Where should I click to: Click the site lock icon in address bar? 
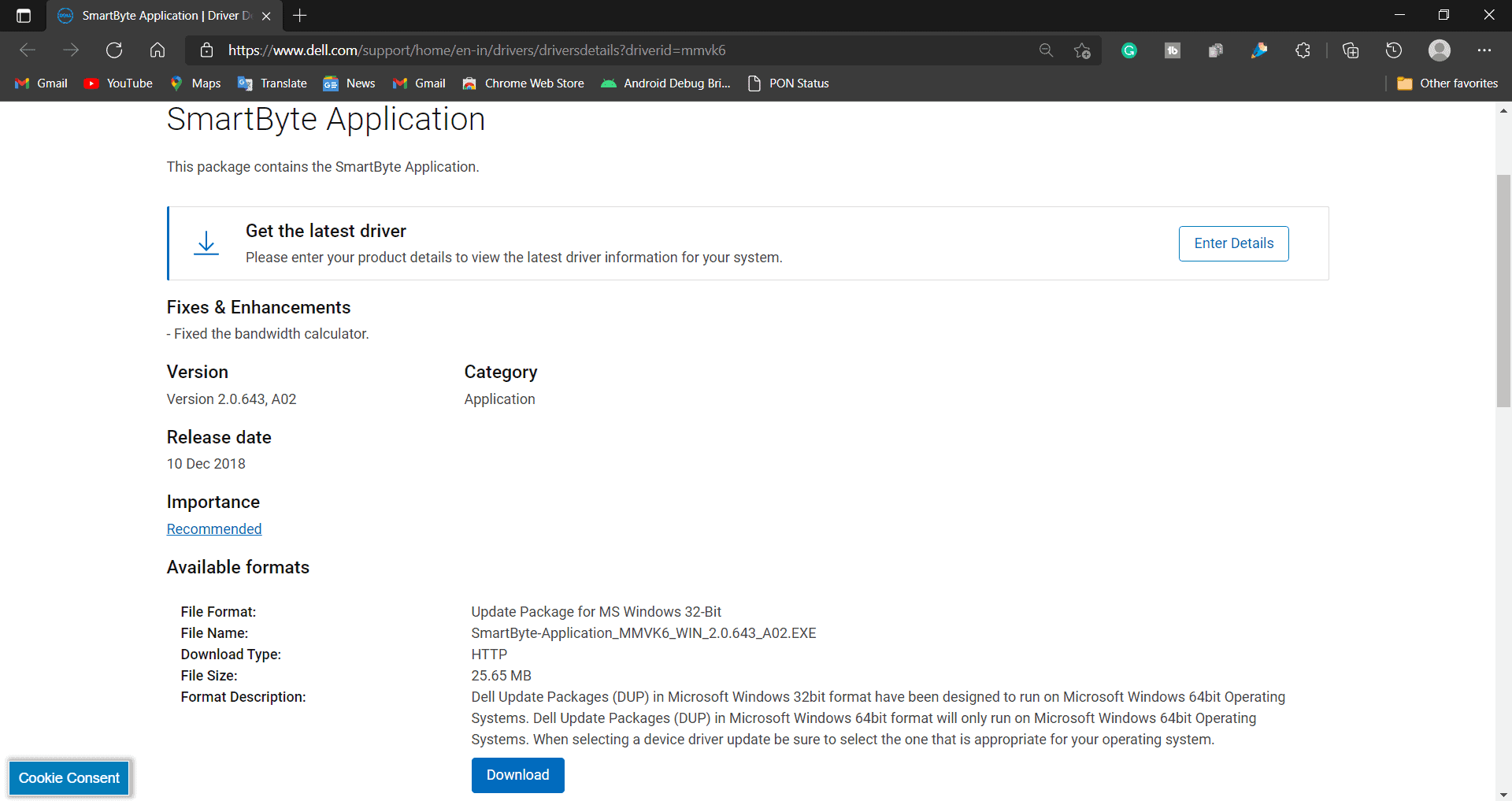(x=206, y=50)
